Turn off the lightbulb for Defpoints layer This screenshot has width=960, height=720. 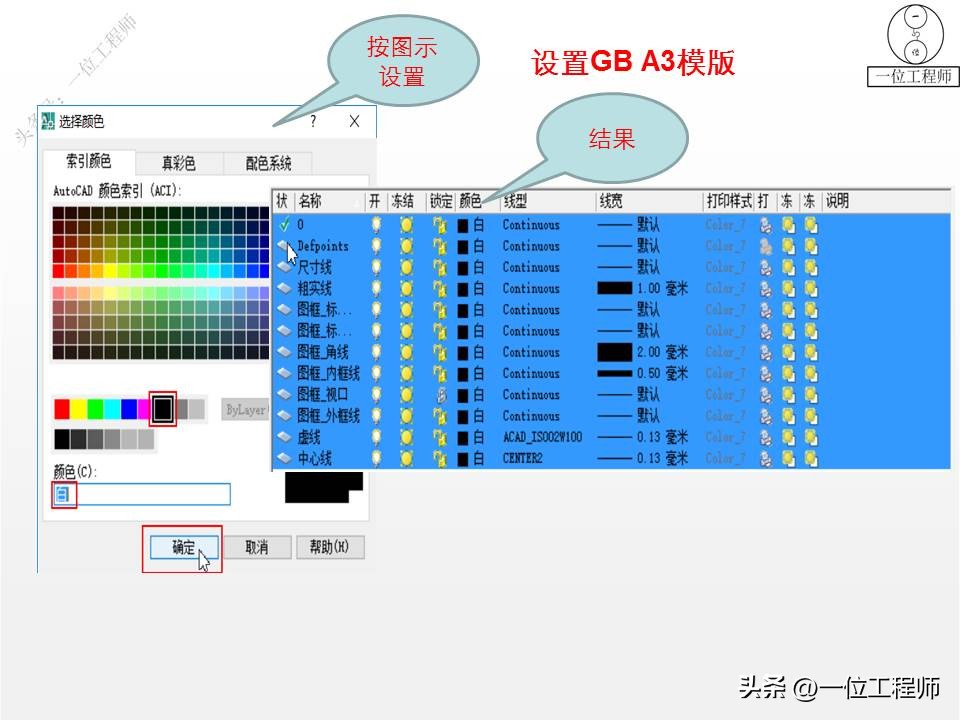pyautogui.click(x=378, y=245)
